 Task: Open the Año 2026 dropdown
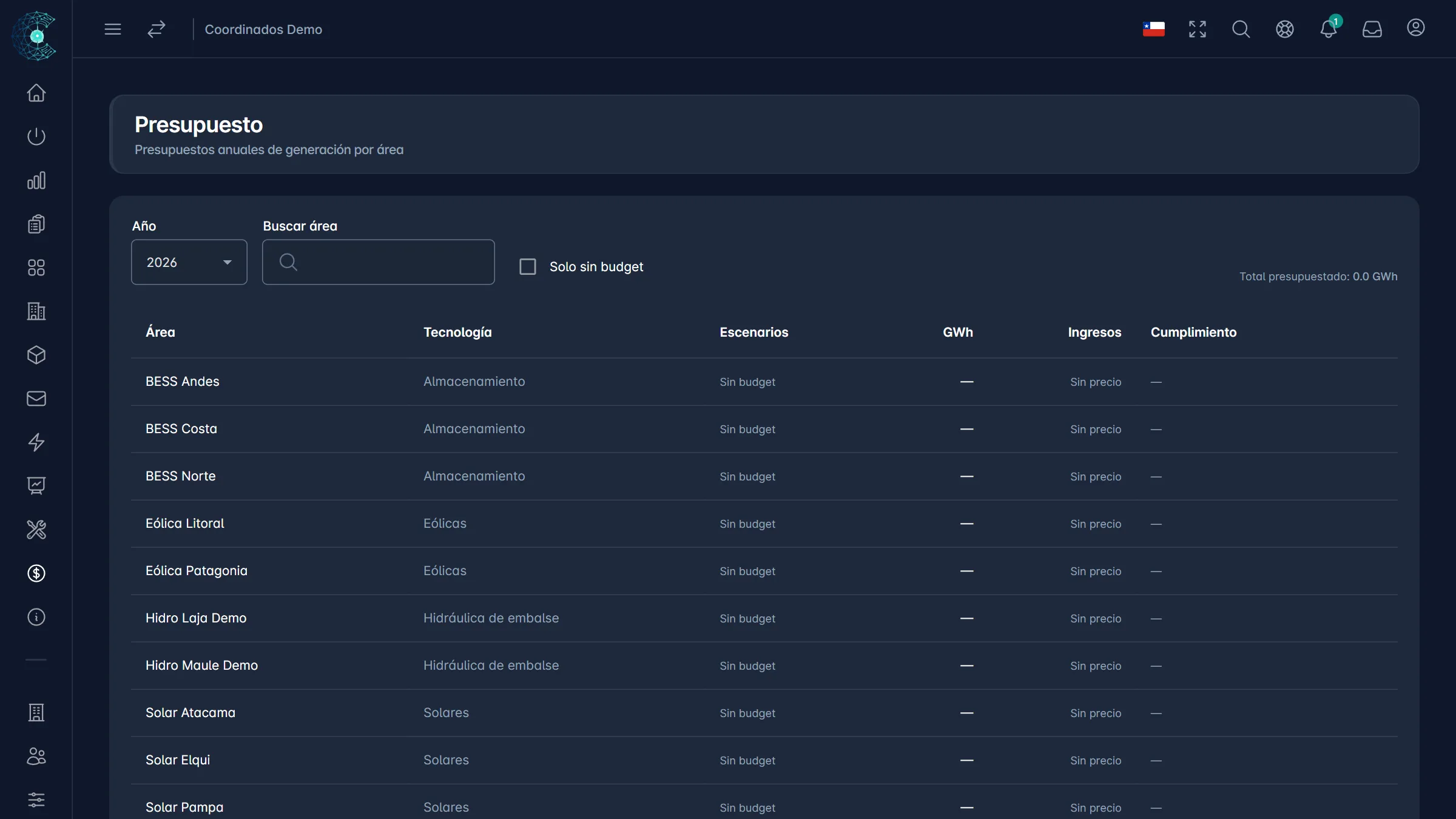pos(189,262)
